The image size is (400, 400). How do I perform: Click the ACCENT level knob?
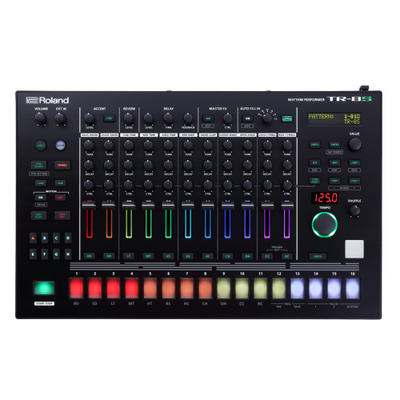[89, 118]
